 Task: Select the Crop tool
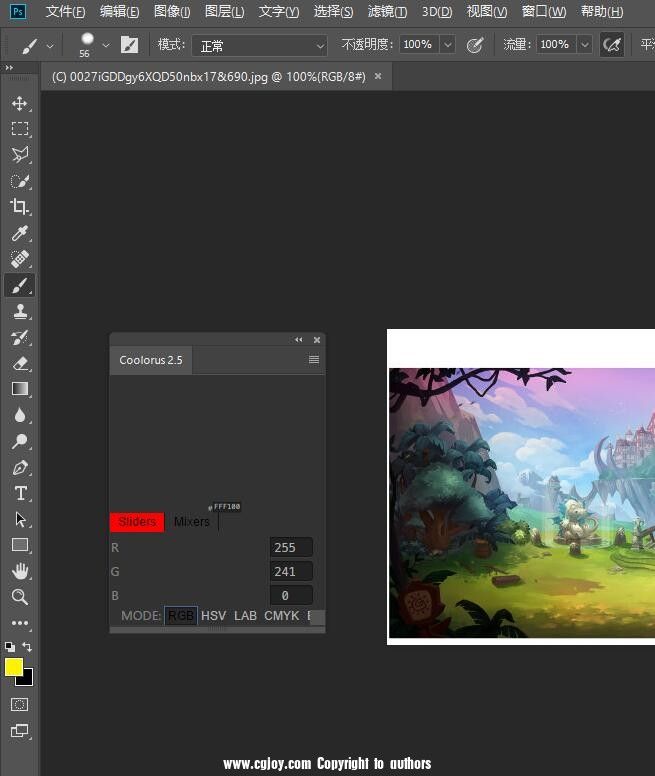click(x=19, y=207)
